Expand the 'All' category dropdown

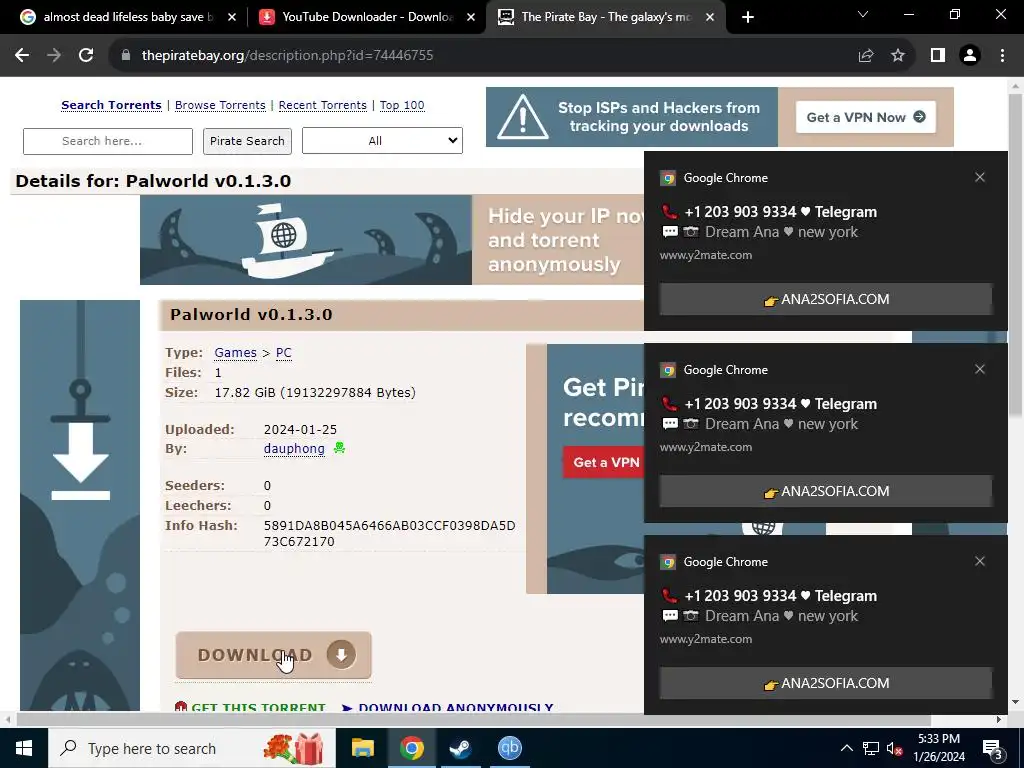(382, 140)
